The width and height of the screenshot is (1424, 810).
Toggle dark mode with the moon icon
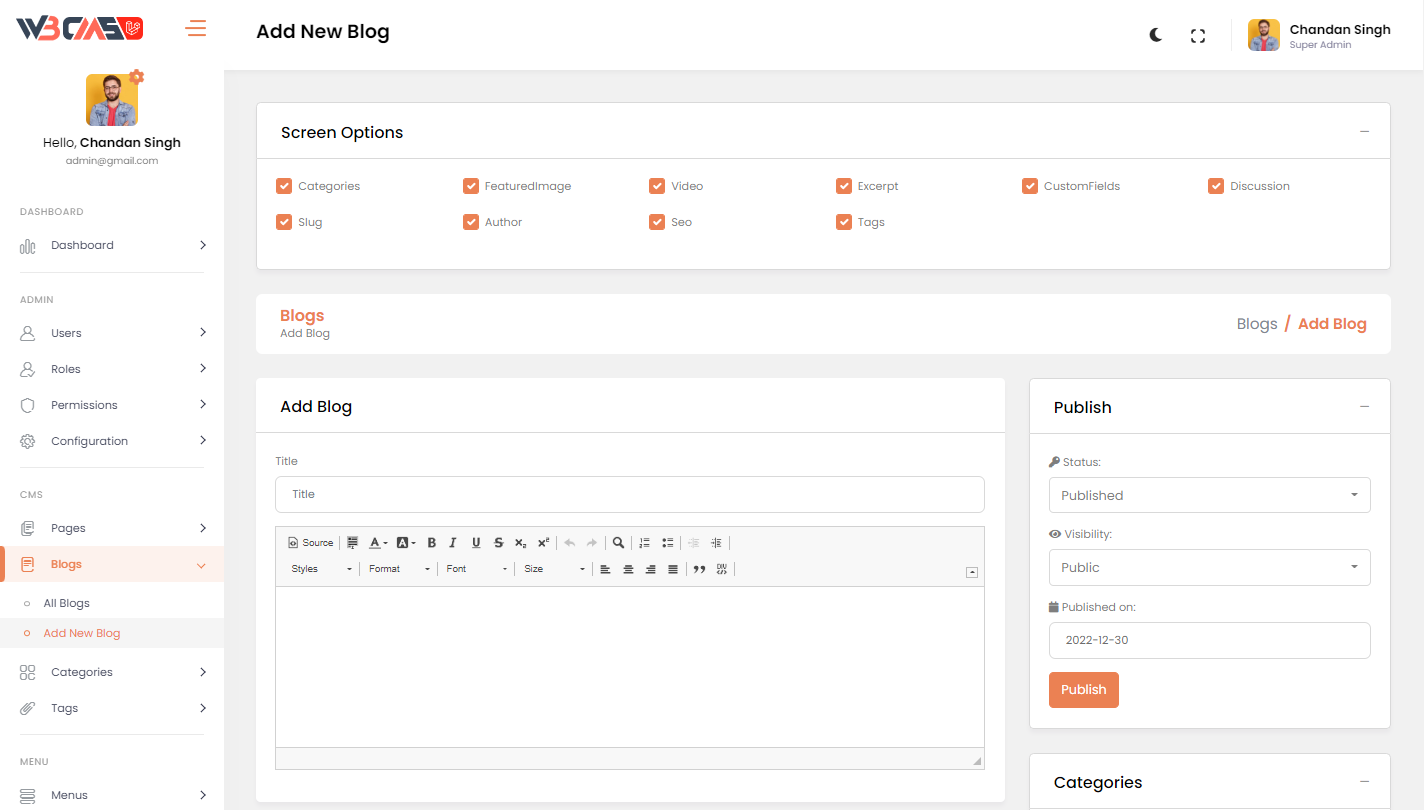tap(1156, 35)
